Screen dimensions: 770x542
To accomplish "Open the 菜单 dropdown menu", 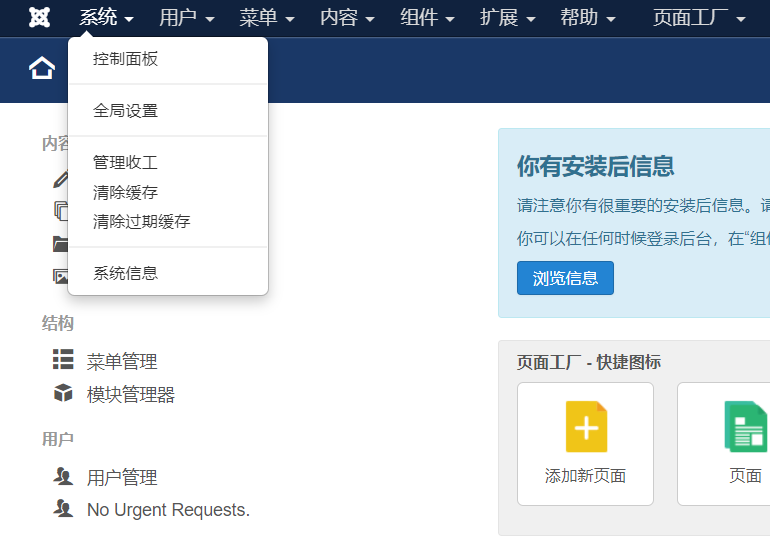I will tap(267, 18).
